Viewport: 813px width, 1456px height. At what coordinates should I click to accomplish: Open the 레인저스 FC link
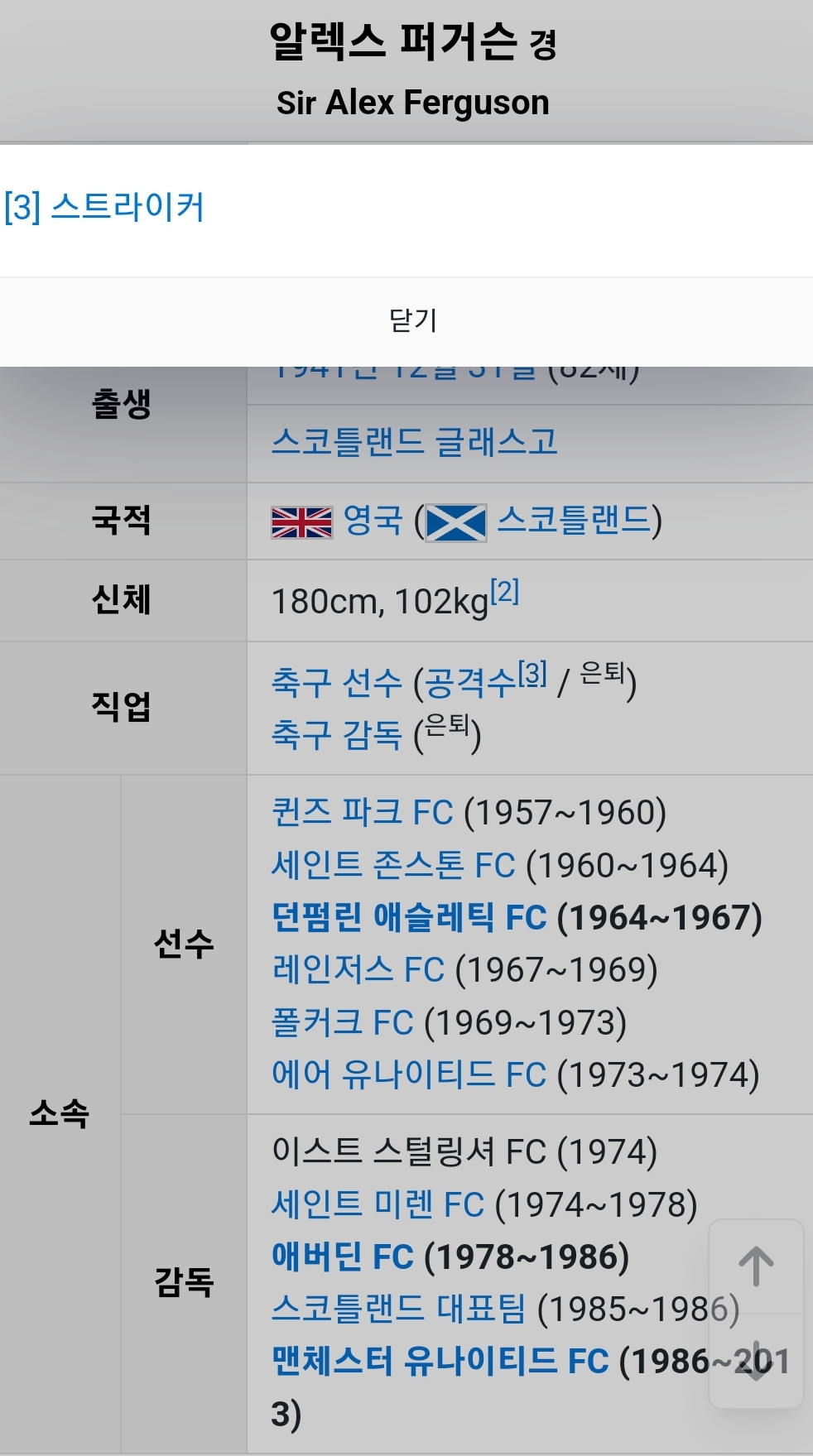coord(358,969)
